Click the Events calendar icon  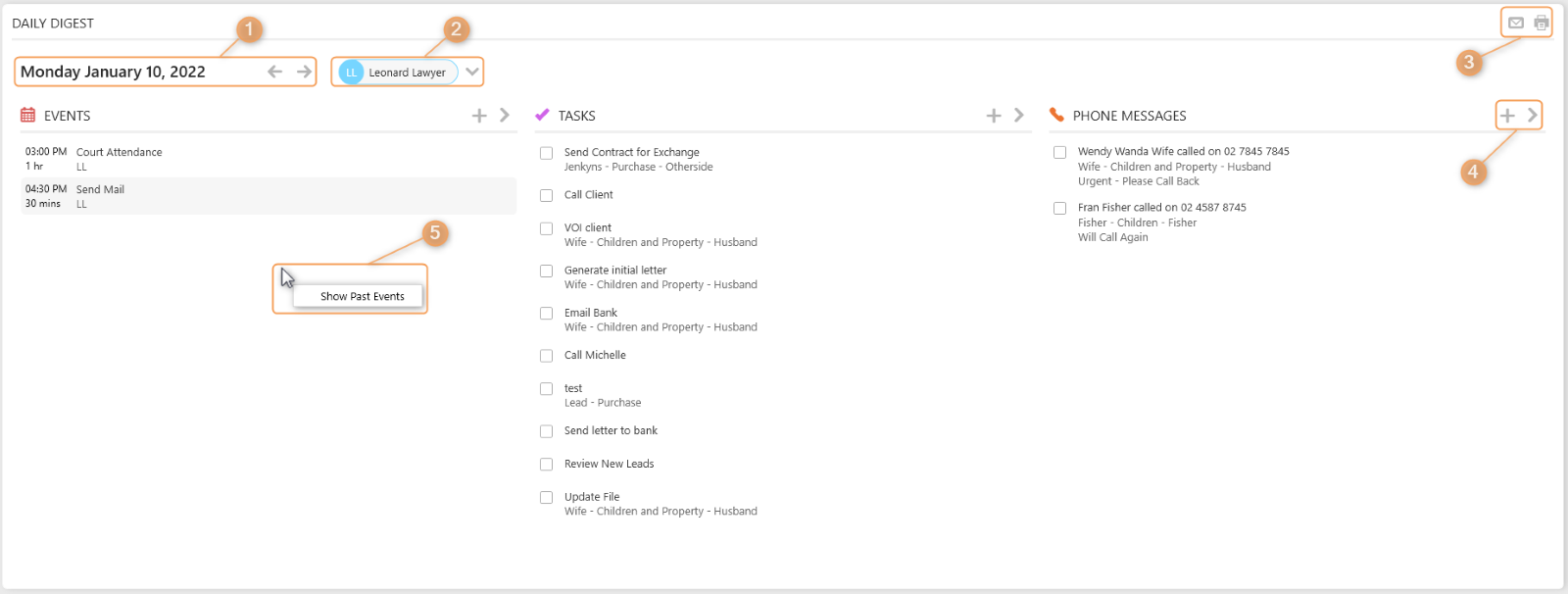(27, 116)
